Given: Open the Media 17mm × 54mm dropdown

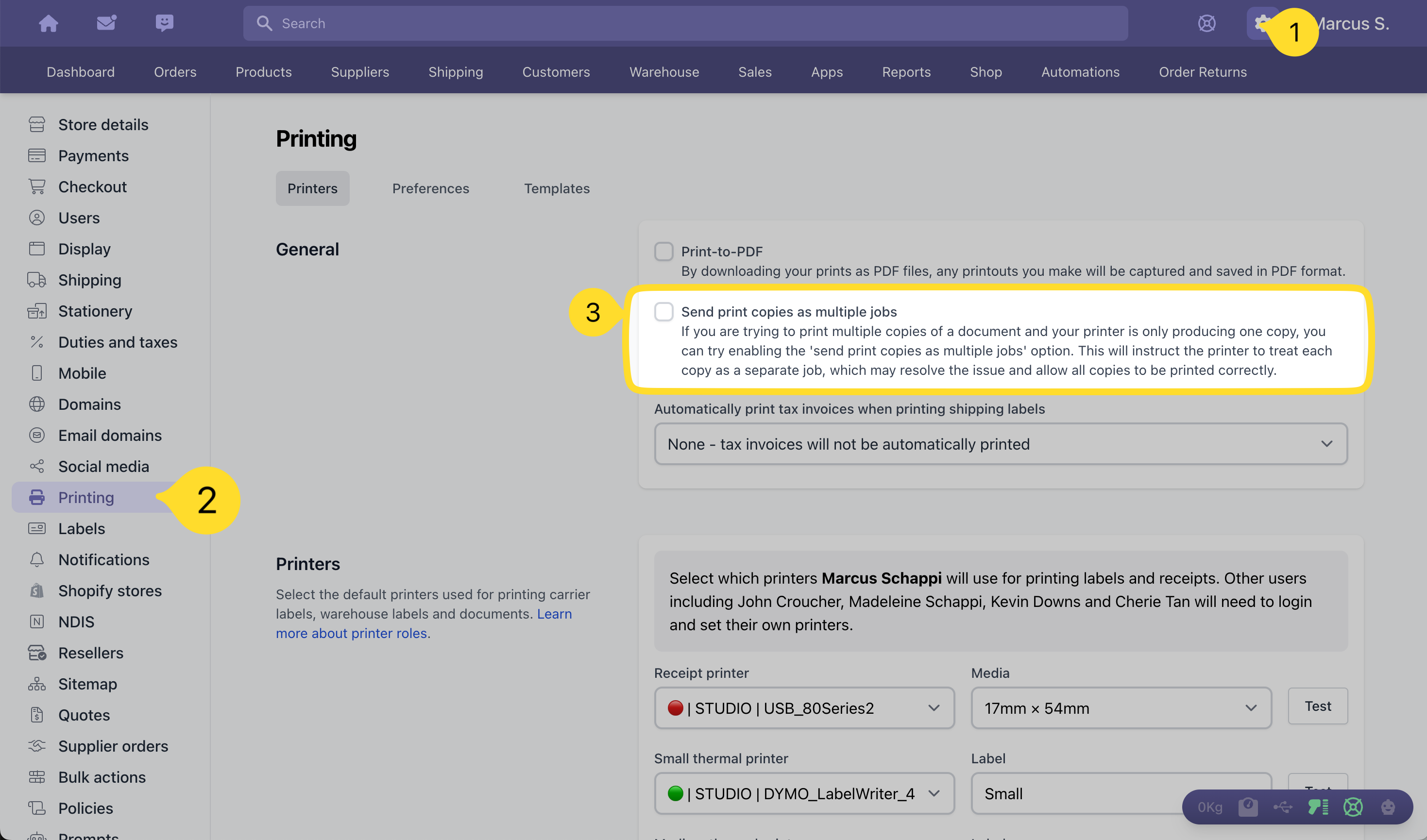Looking at the screenshot, I should (1121, 708).
